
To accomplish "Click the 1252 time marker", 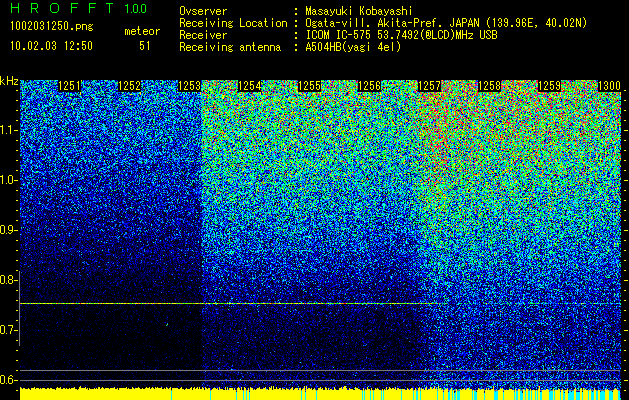I will pos(130,86).
